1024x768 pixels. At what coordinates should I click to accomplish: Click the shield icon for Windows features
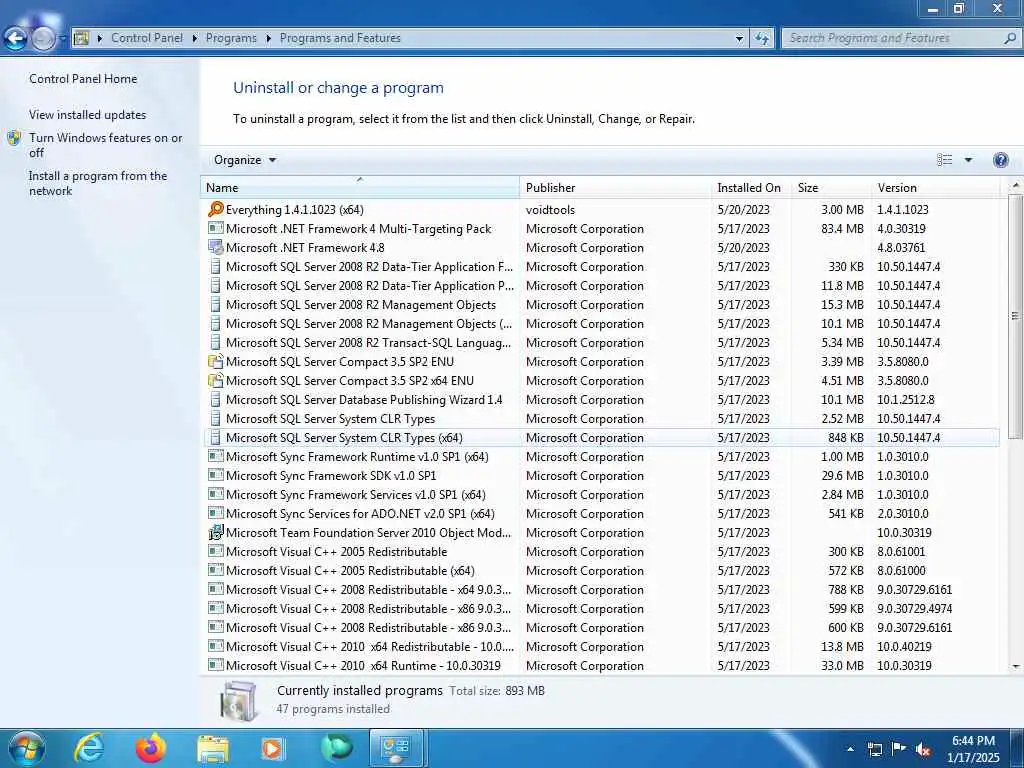click(x=14, y=138)
